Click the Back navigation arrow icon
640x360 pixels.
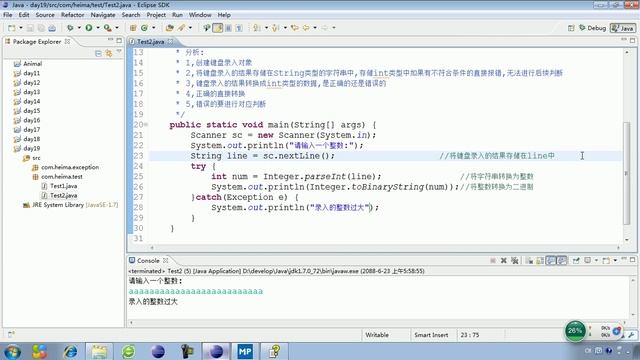[x=306, y=28]
